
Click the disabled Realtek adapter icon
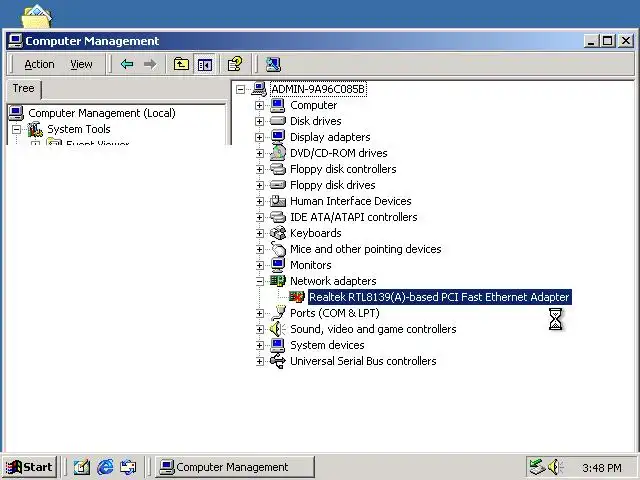pos(297,297)
